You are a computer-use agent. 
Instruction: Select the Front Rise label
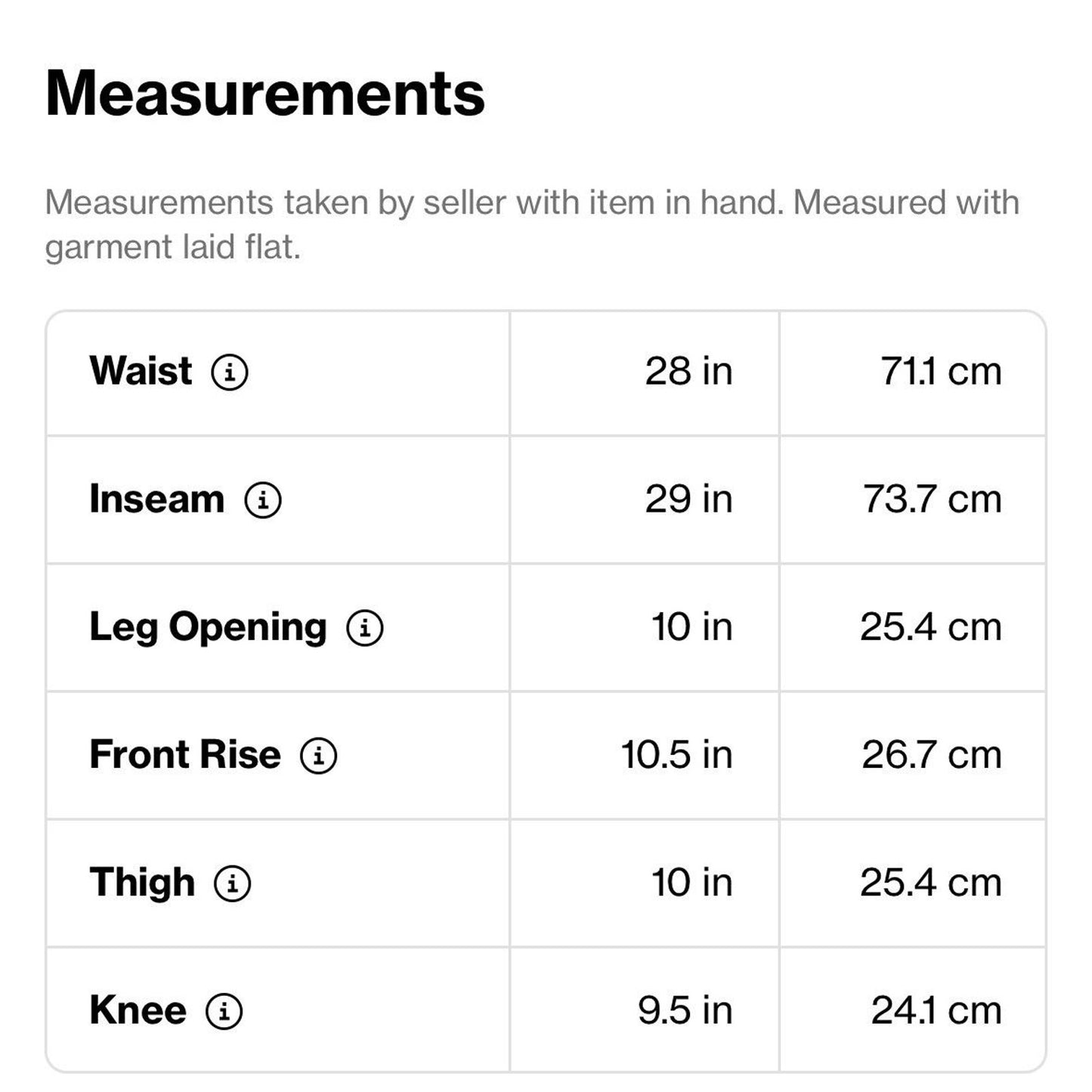[x=185, y=755]
